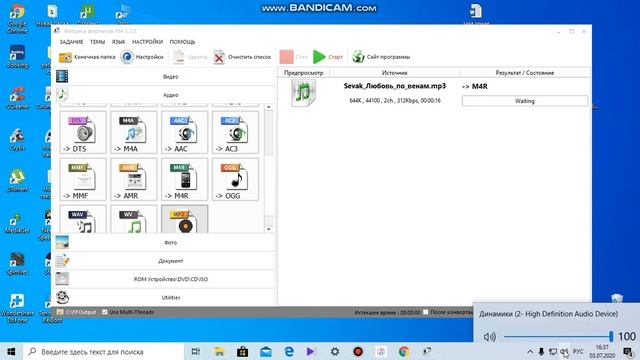Choose the -> AAC audio format

[184, 133]
